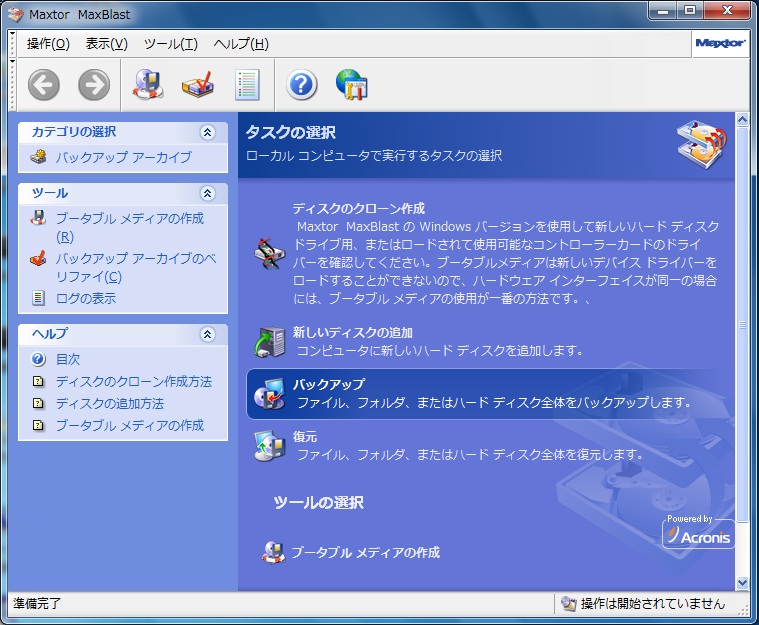
Task: Click バックアップ アーカイブのベリファイ(C) link
Action: pos(136,267)
